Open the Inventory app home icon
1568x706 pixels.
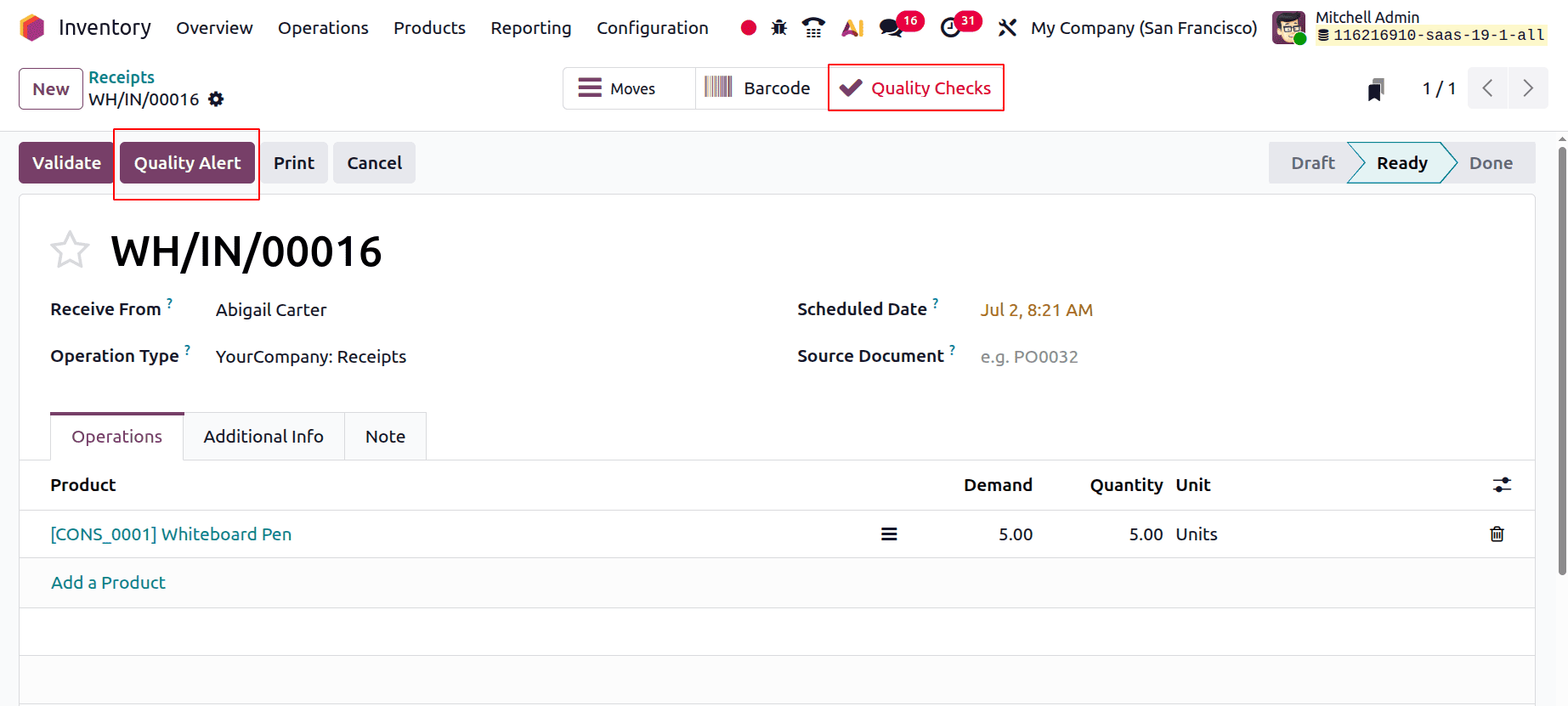[31, 28]
